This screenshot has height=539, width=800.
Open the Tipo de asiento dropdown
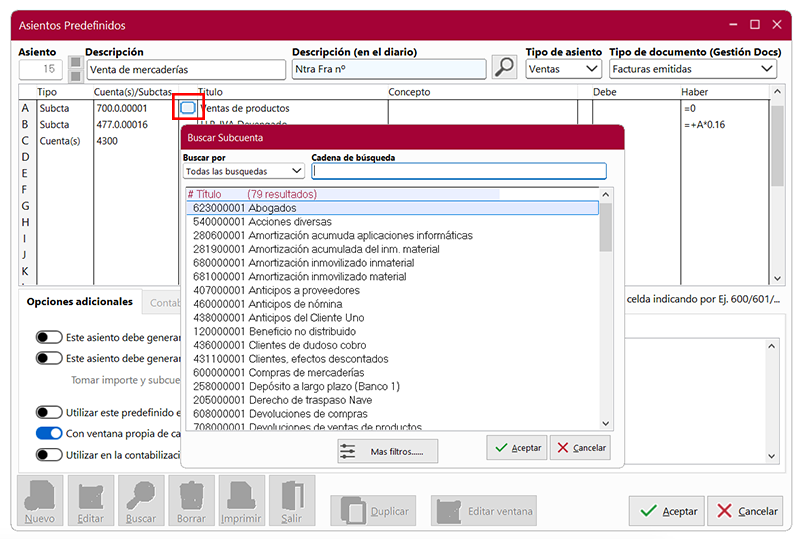(563, 69)
